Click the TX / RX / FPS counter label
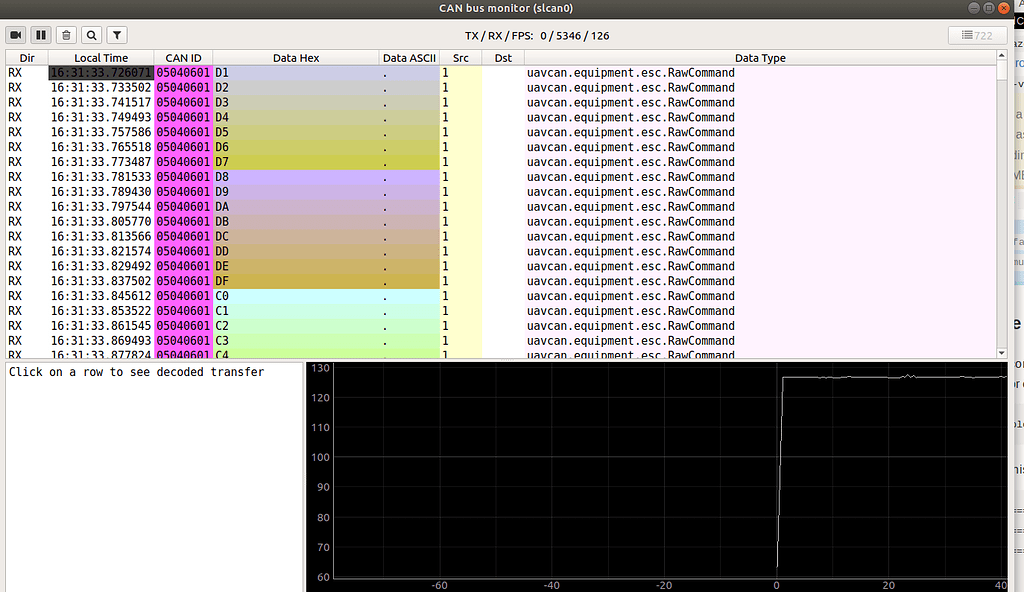This screenshot has width=1024, height=592. (537, 36)
